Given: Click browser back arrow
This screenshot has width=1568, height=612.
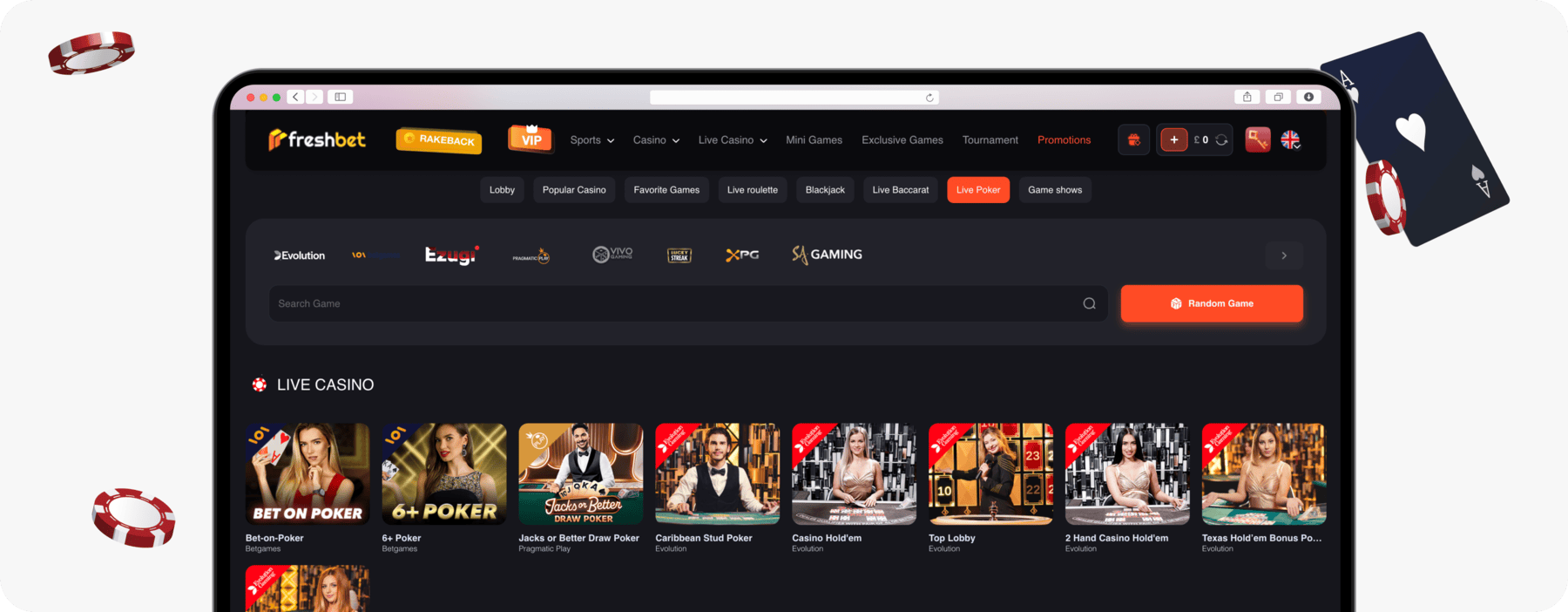Looking at the screenshot, I should [296, 97].
